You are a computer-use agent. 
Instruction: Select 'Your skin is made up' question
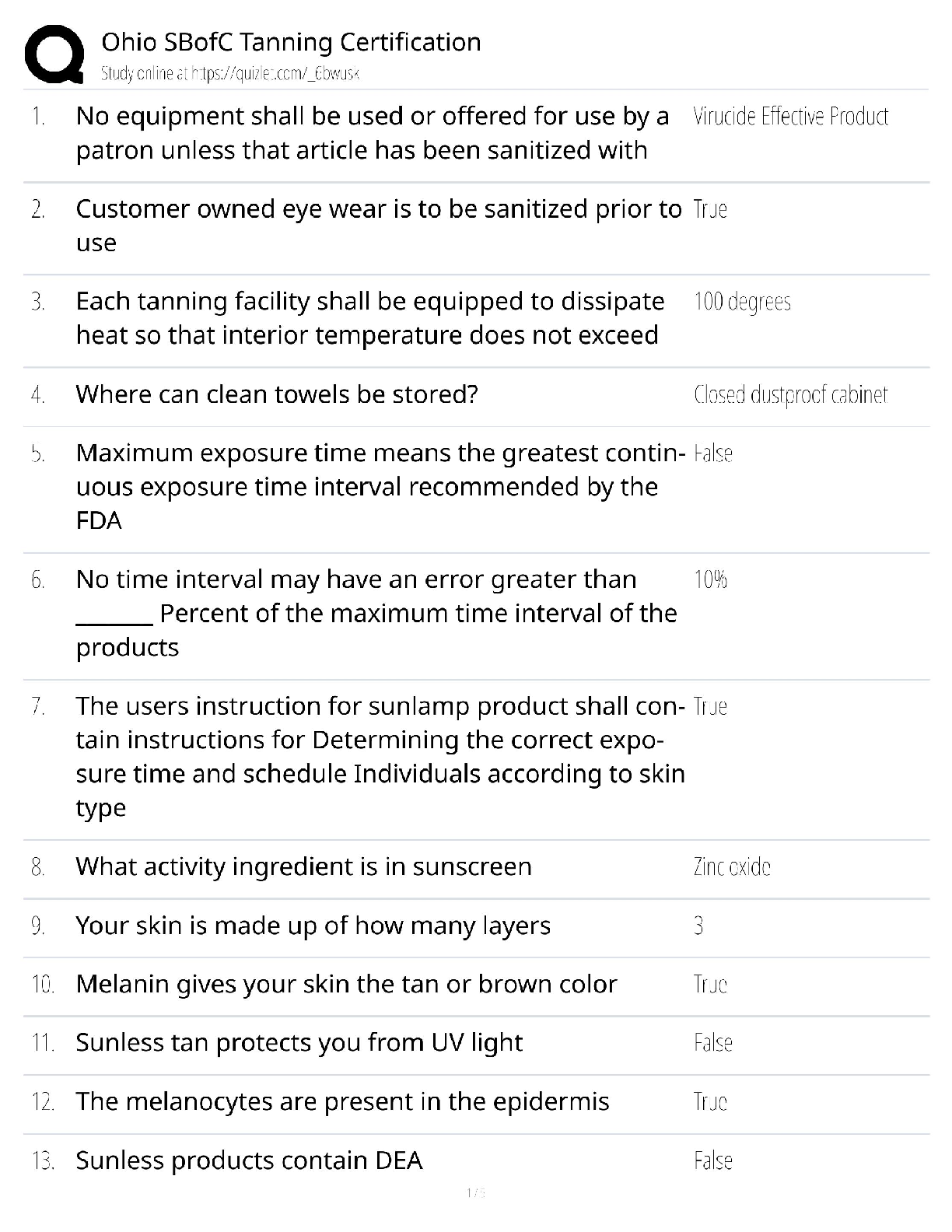click(313, 926)
